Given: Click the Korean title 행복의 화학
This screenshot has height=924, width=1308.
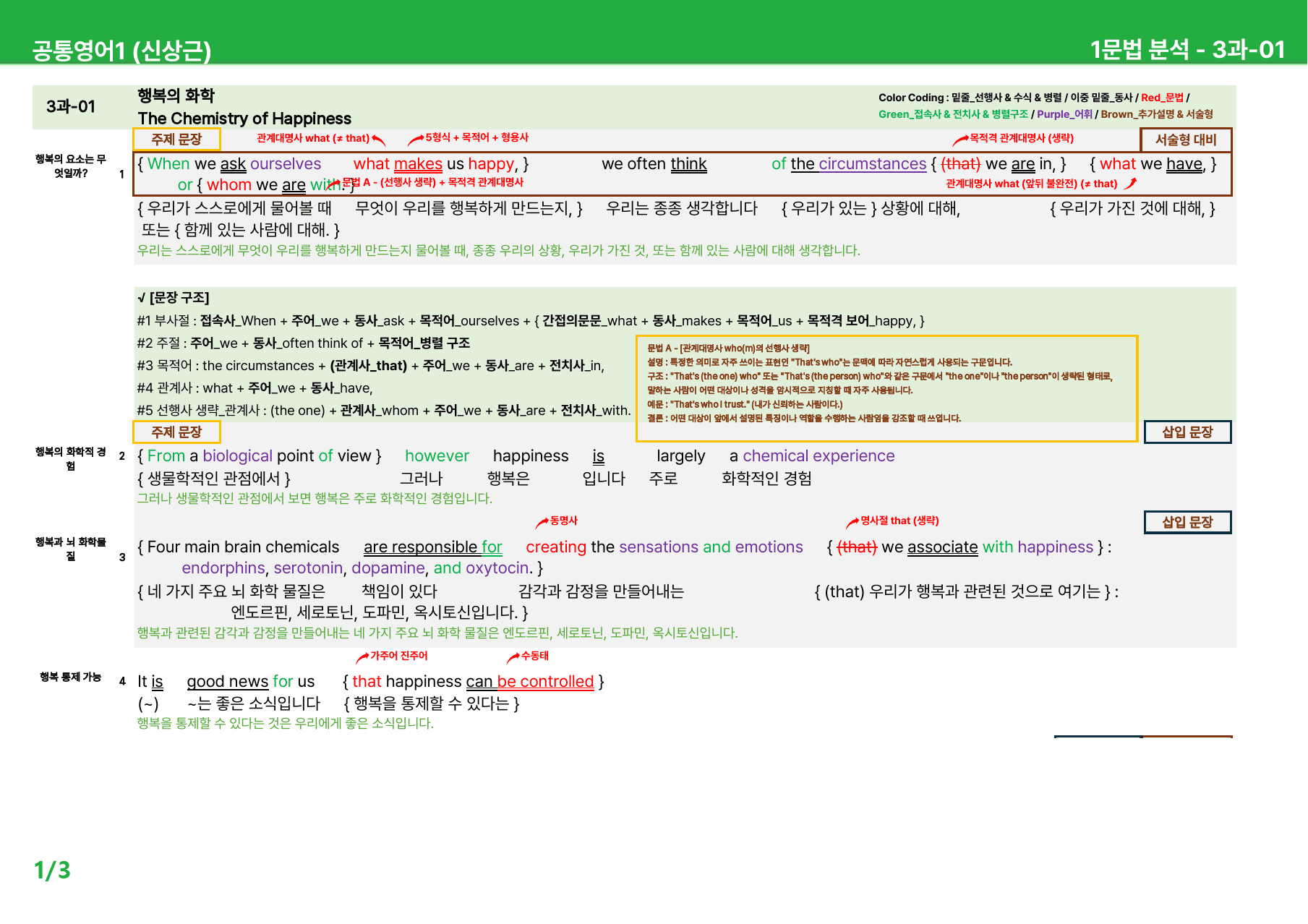Looking at the screenshot, I should (x=176, y=95).
